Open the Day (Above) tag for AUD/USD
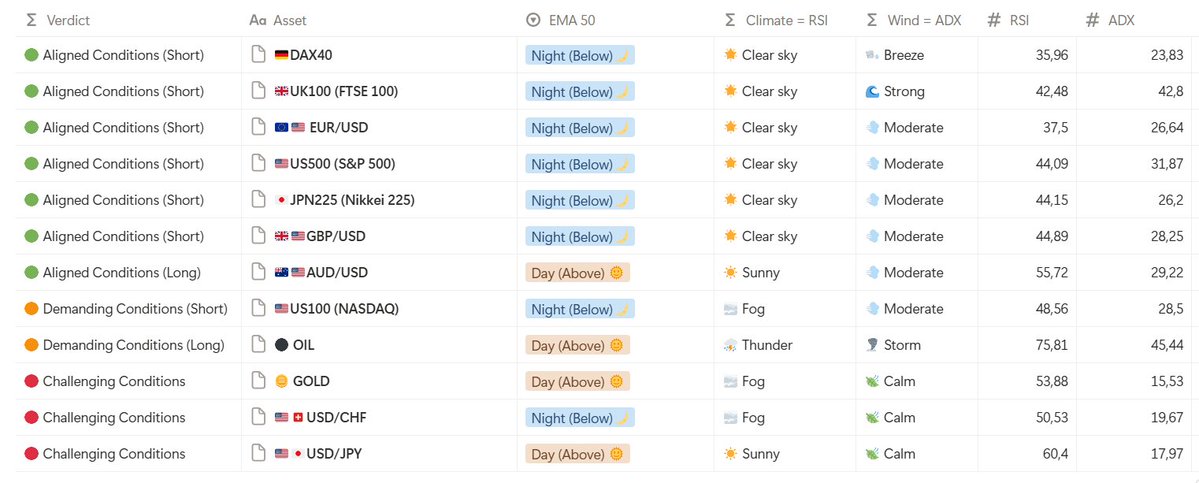The image size is (1199, 483). 577,273
